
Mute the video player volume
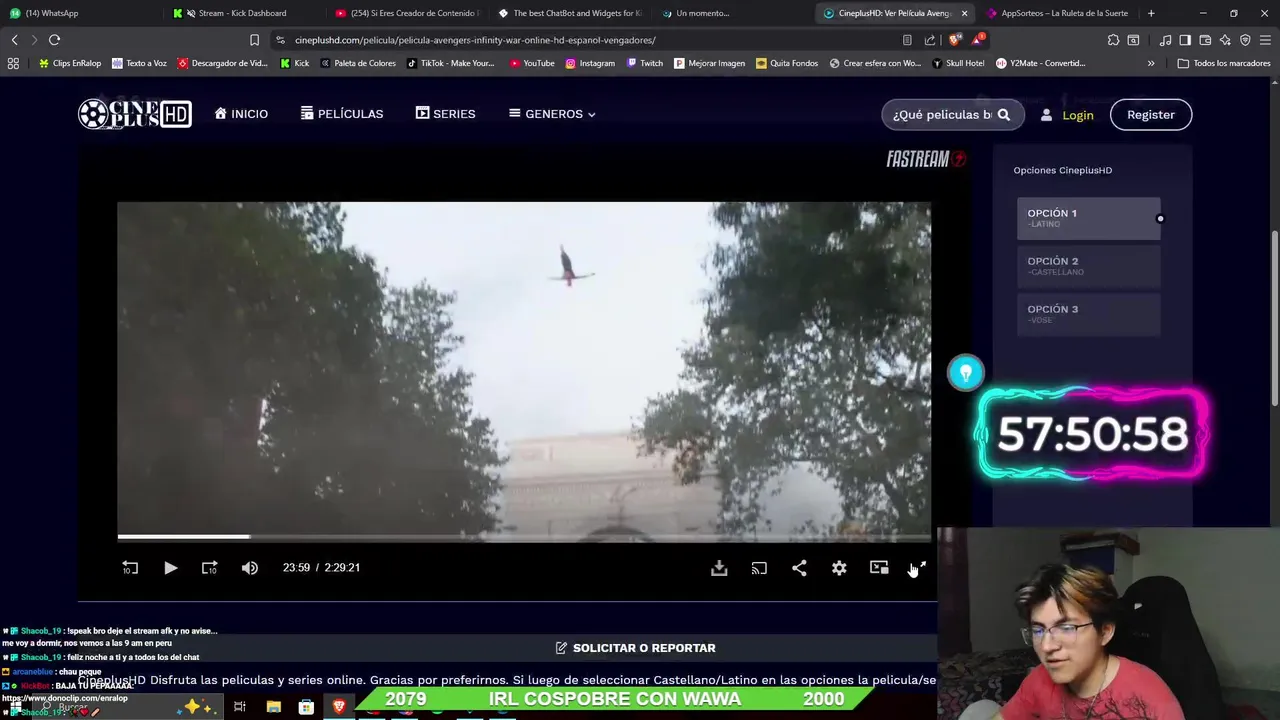coord(250,568)
